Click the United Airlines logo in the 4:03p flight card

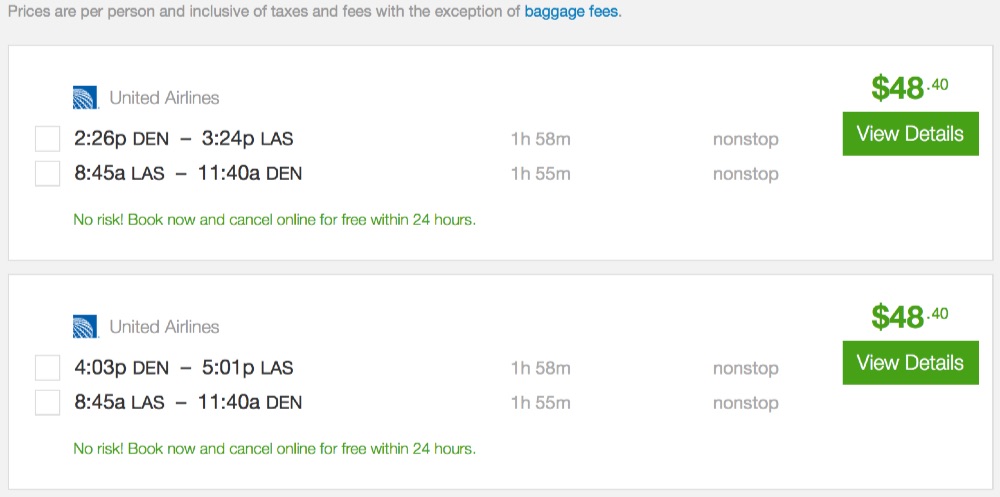pos(85,327)
